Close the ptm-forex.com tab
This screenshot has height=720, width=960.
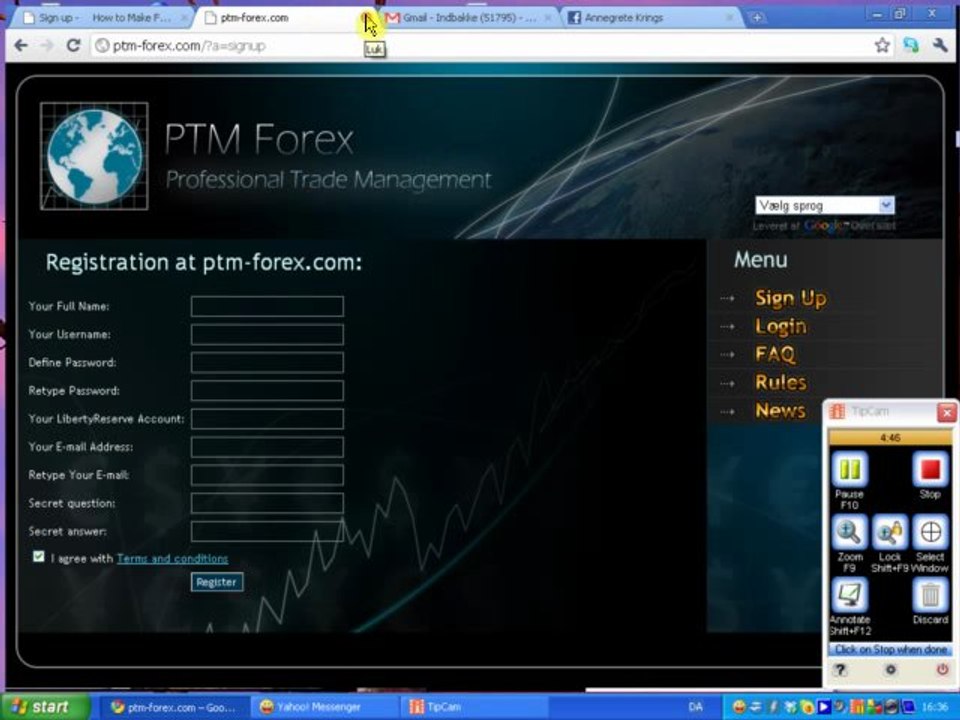click(366, 18)
